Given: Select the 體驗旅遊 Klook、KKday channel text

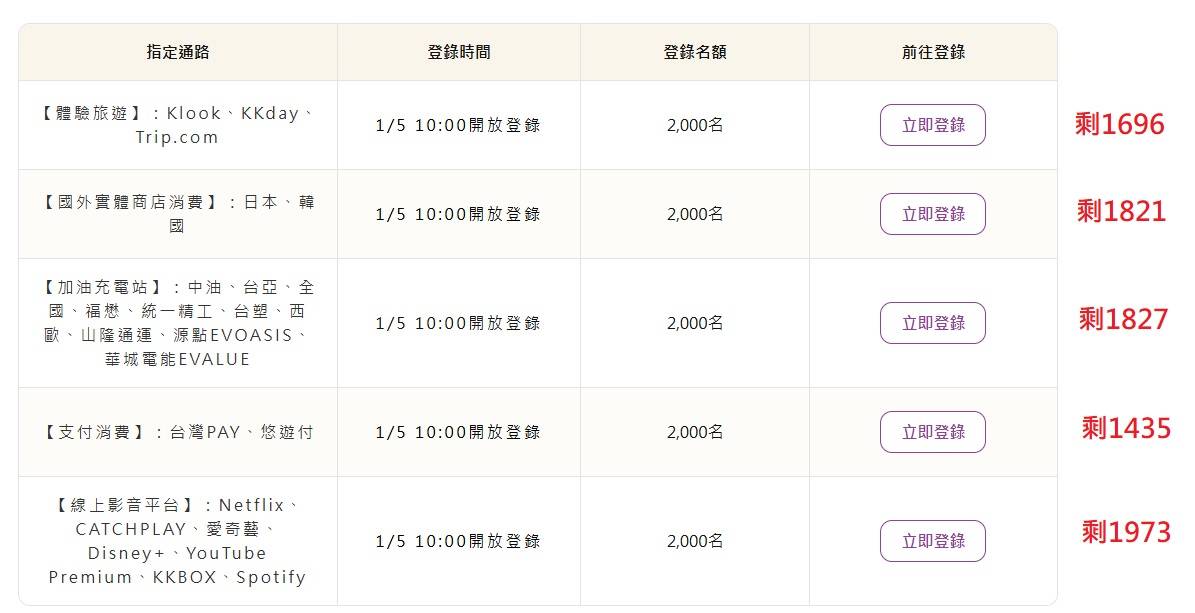Looking at the screenshot, I should click(x=178, y=125).
